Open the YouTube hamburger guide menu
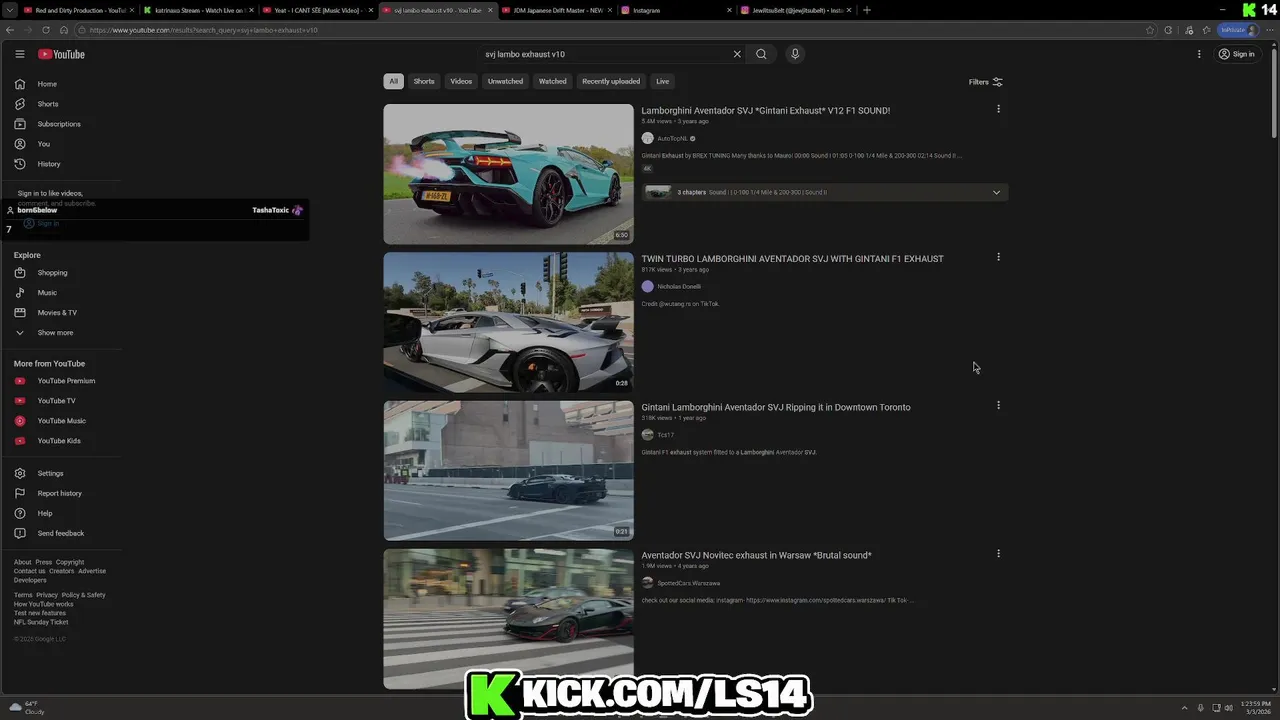The width and height of the screenshot is (1280, 720). 19,54
